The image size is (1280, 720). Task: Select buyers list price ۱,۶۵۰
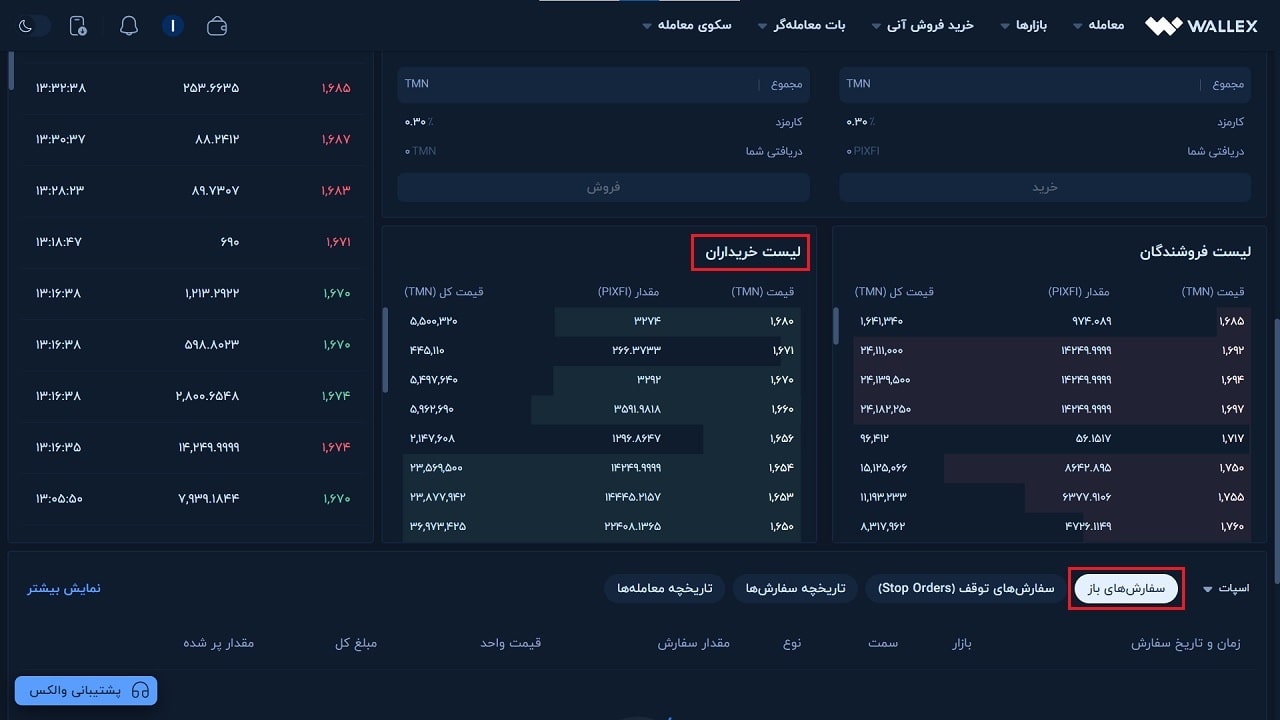coord(783,525)
